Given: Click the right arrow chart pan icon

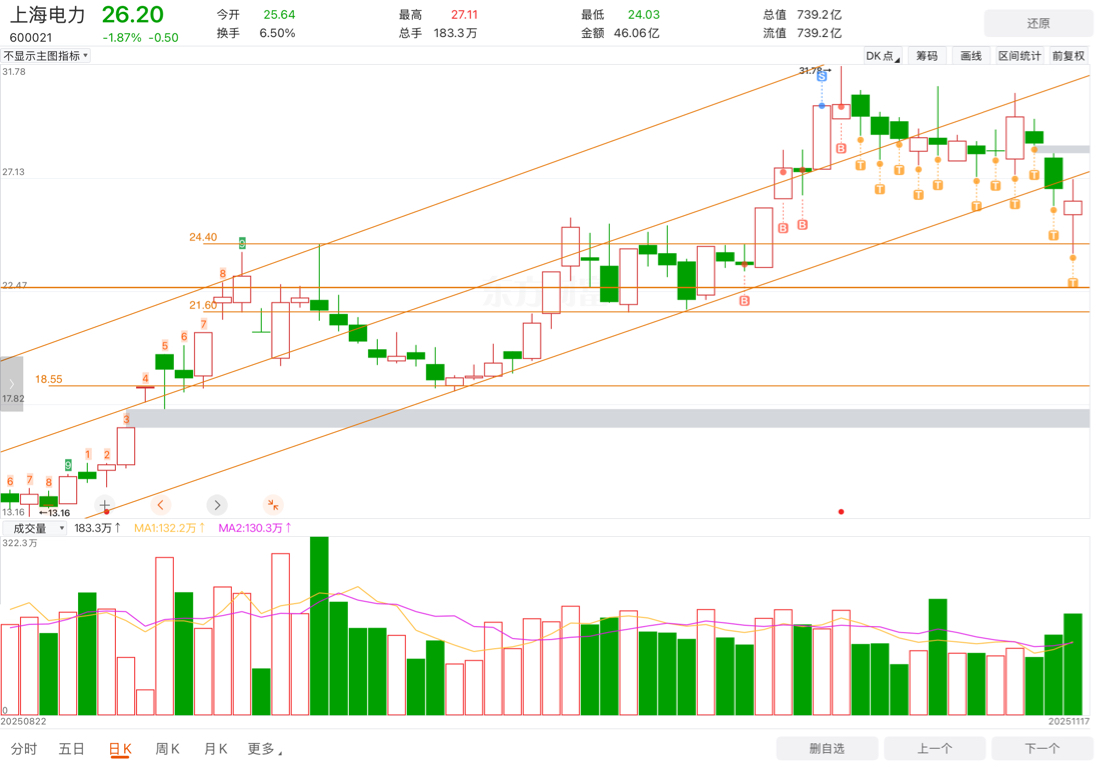Looking at the screenshot, I should [217, 505].
